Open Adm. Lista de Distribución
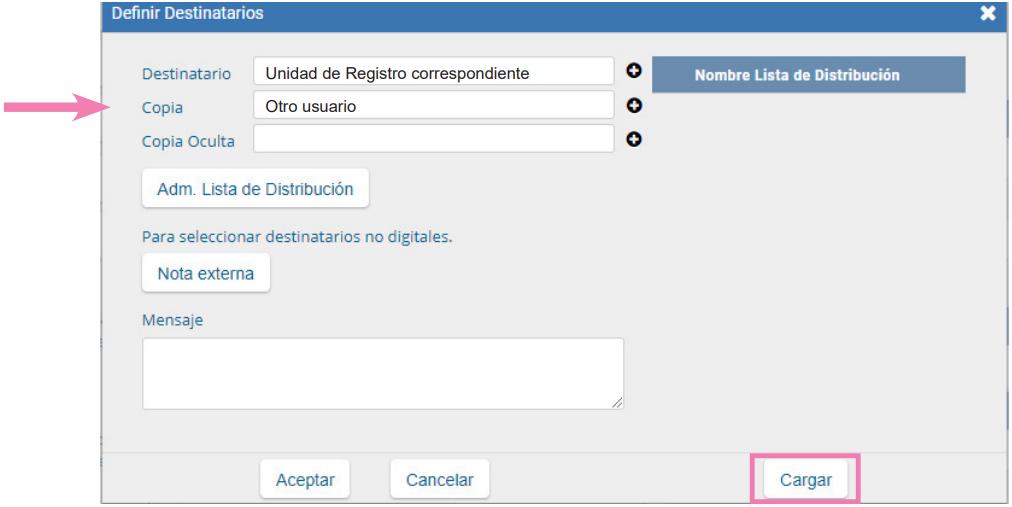The width and height of the screenshot is (1012, 507). pos(255,188)
